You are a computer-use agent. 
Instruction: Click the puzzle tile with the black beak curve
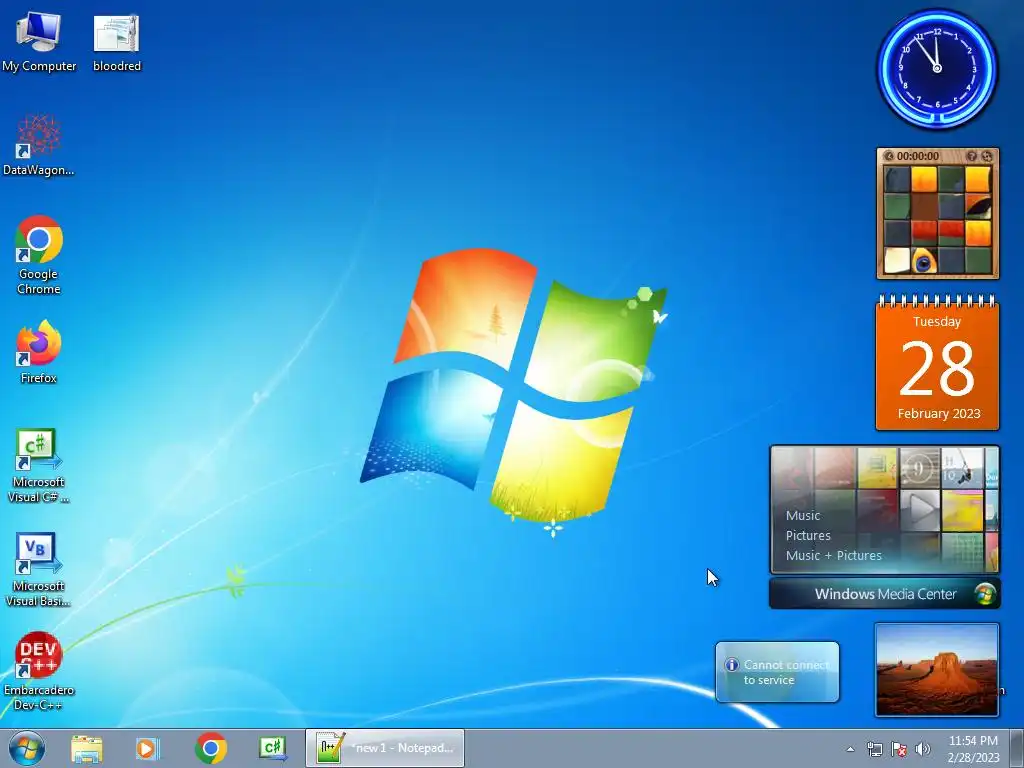[978, 206]
